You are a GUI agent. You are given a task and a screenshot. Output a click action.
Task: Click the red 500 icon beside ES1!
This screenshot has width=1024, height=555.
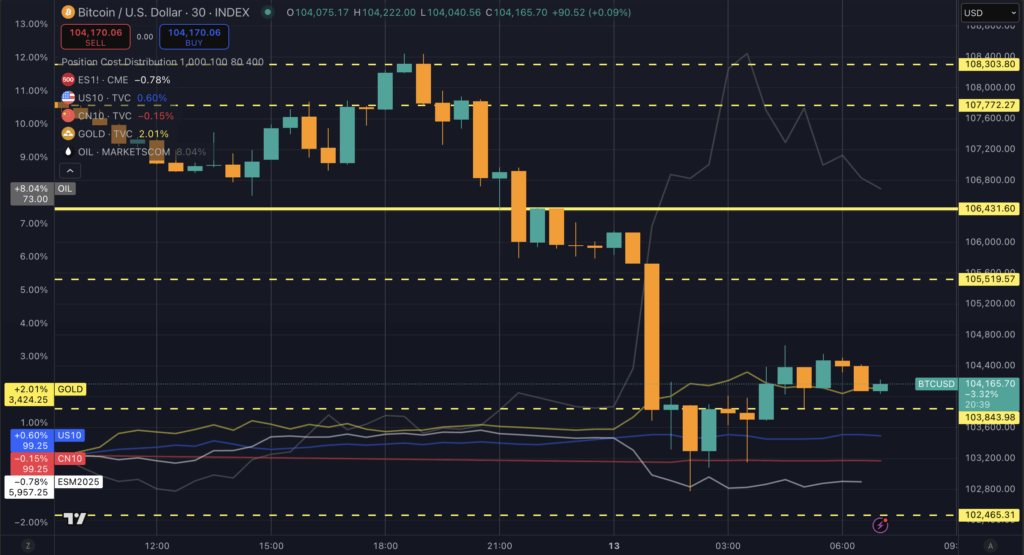click(68, 80)
